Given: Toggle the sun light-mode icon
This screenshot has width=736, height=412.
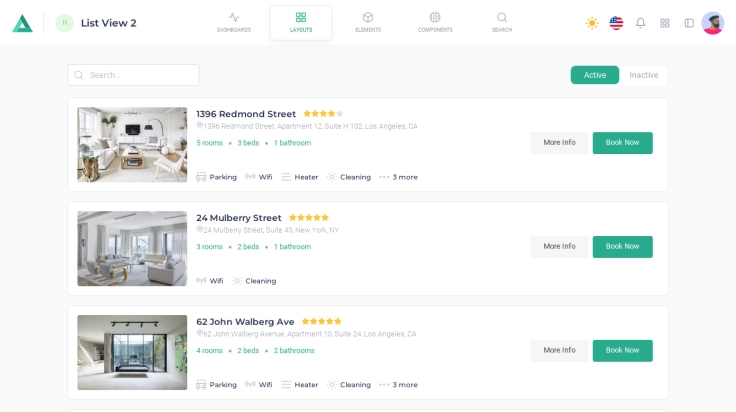Looking at the screenshot, I should click(592, 23).
